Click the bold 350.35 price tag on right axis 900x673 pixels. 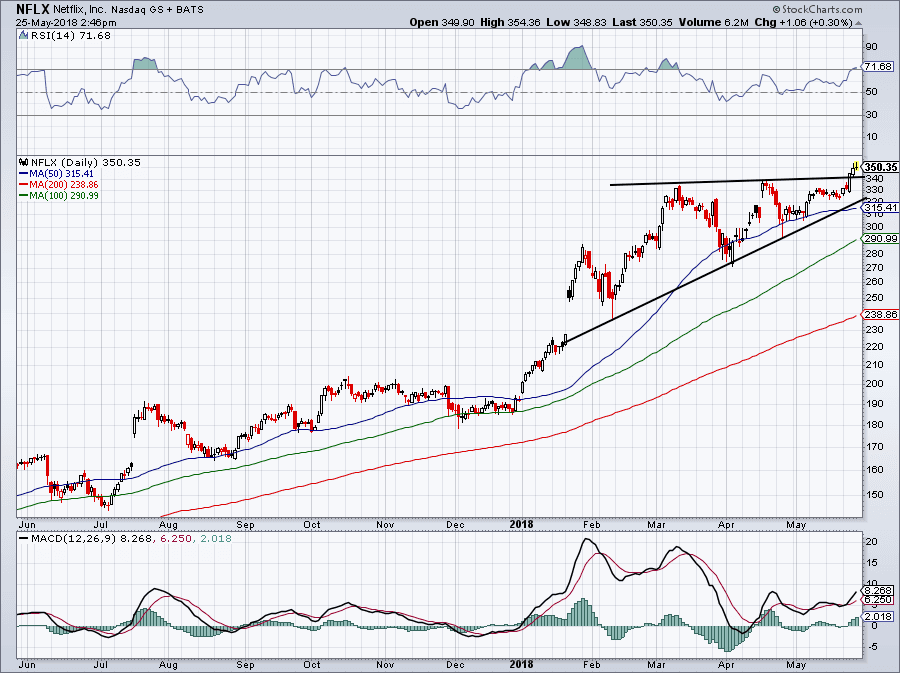(881, 167)
